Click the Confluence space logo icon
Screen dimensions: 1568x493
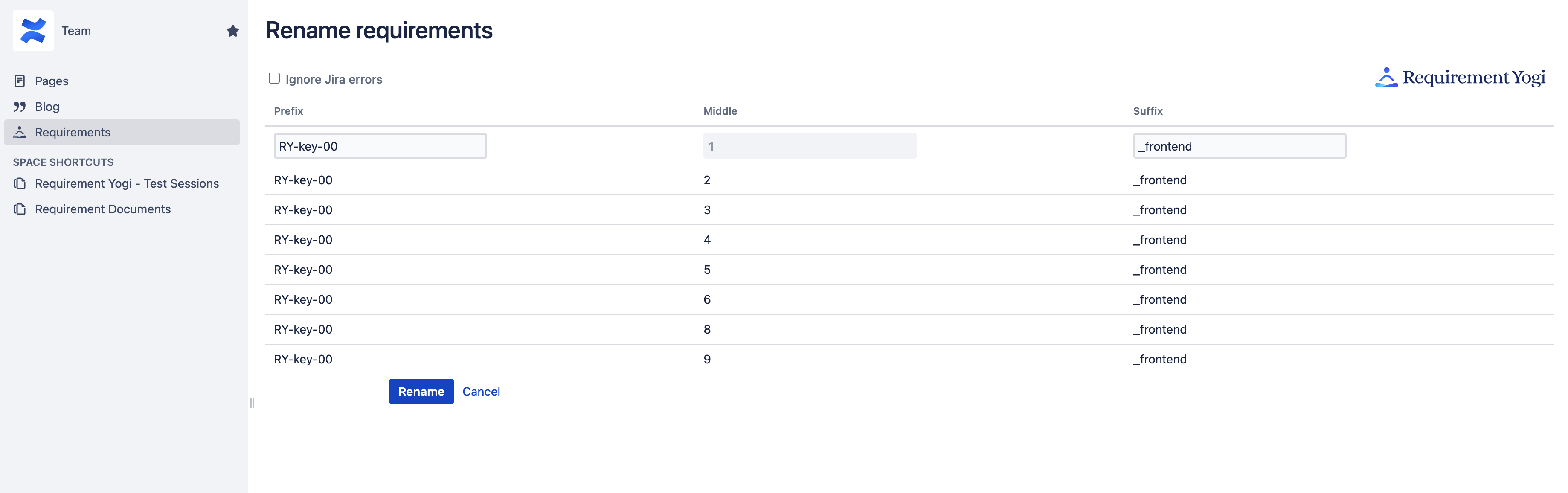coord(33,30)
